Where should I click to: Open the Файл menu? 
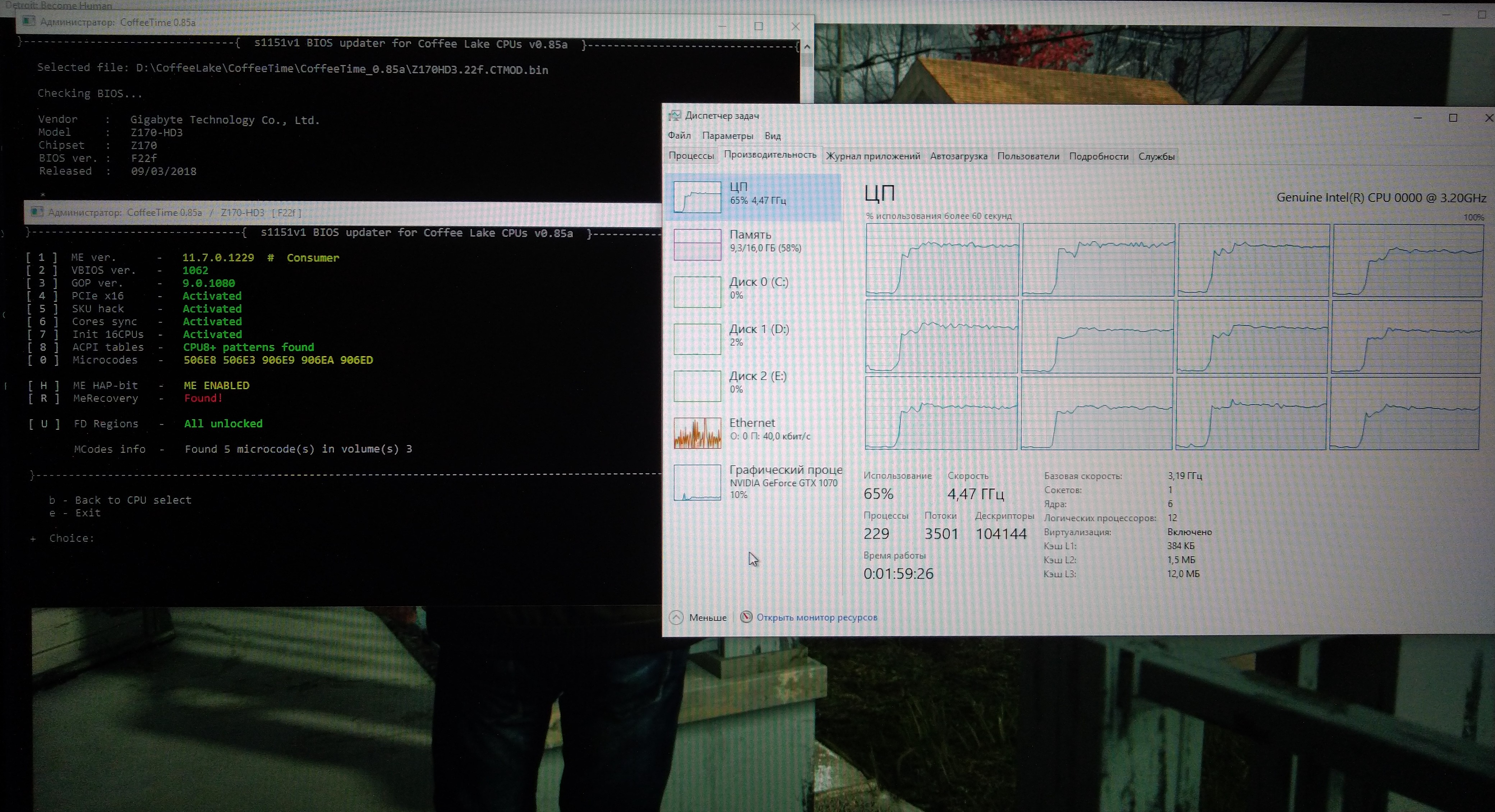coord(679,136)
